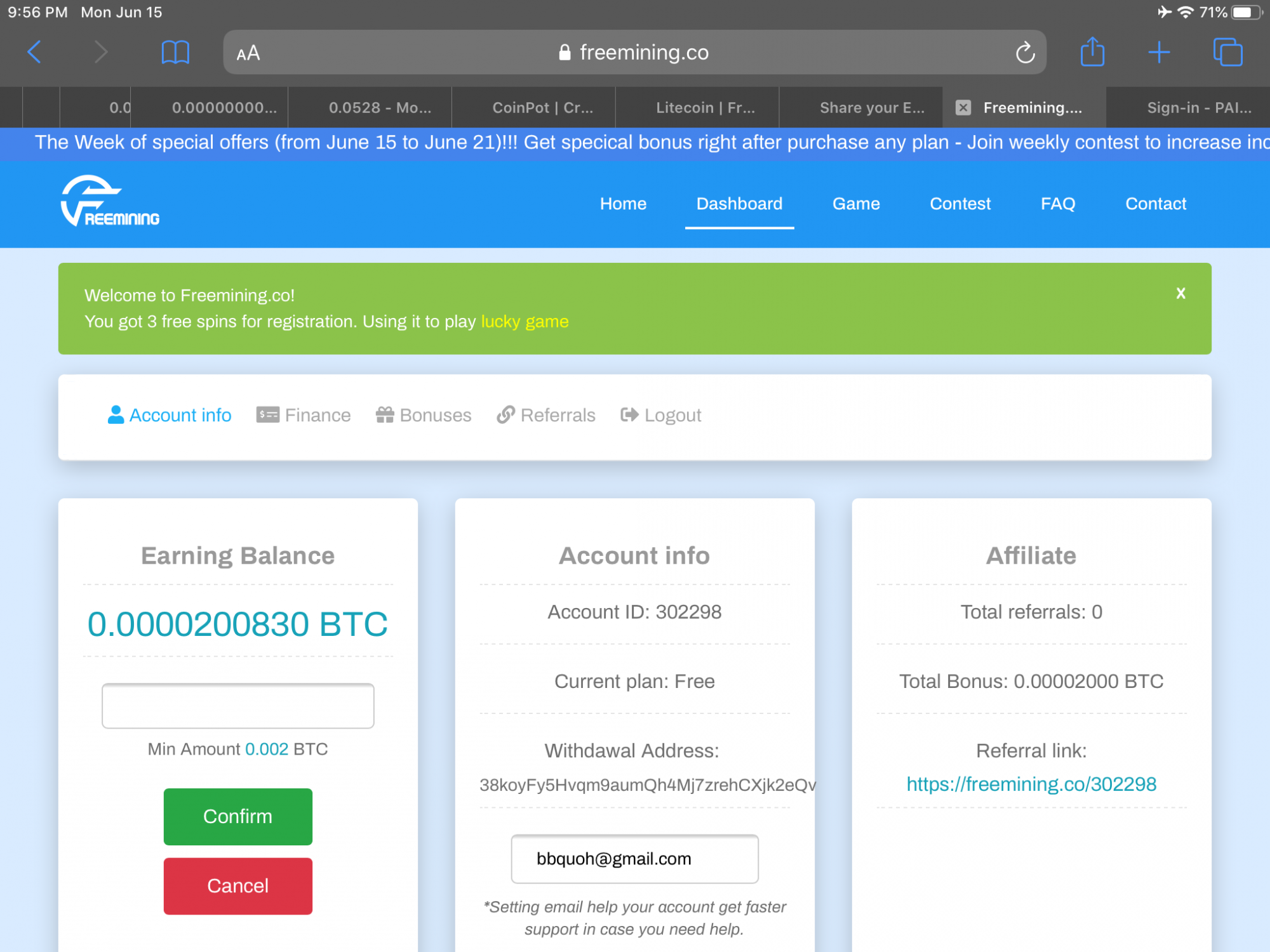This screenshot has width=1270, height=952.
Task: Confirm the withdrawal with green button
Action: click(238, 816)
